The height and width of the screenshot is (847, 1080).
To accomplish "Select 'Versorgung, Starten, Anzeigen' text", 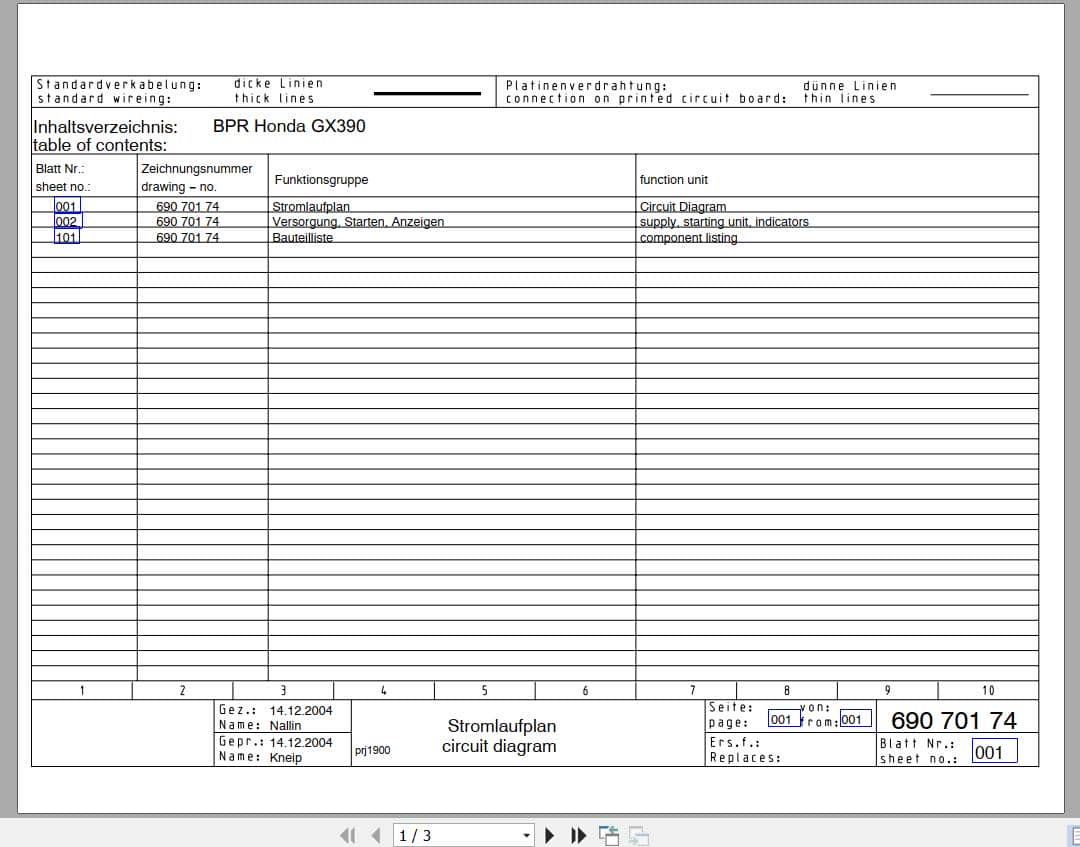I will pyautogui.click(x=357, y=222).
